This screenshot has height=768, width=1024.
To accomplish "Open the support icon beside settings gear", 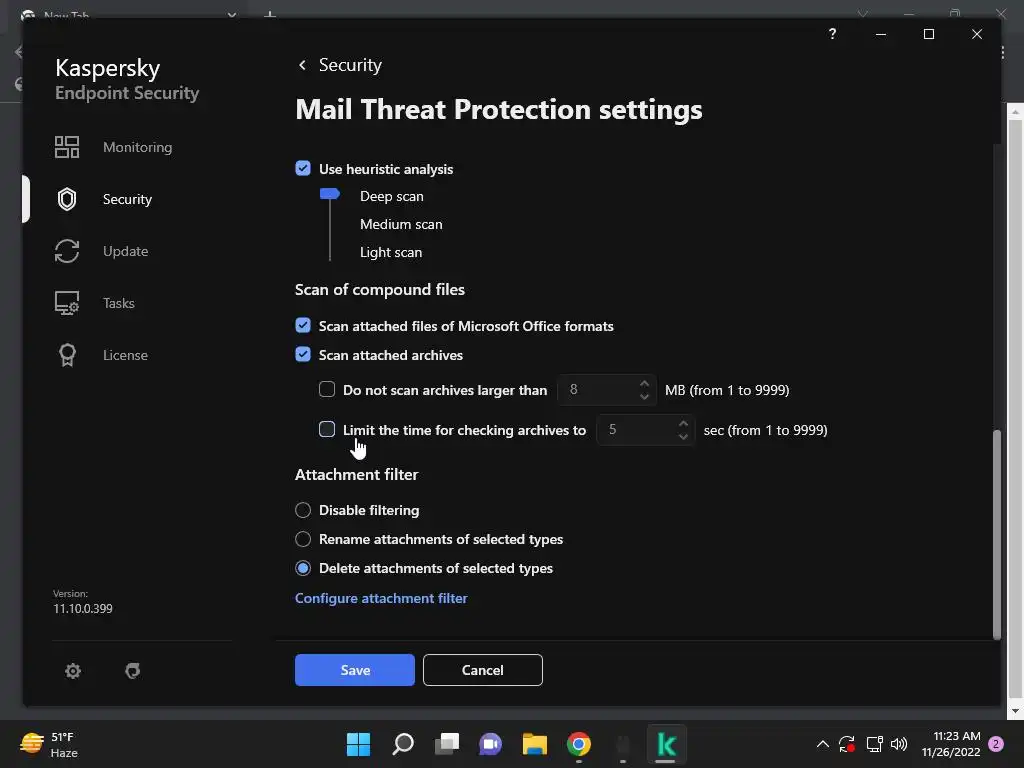I will point(133,671).
